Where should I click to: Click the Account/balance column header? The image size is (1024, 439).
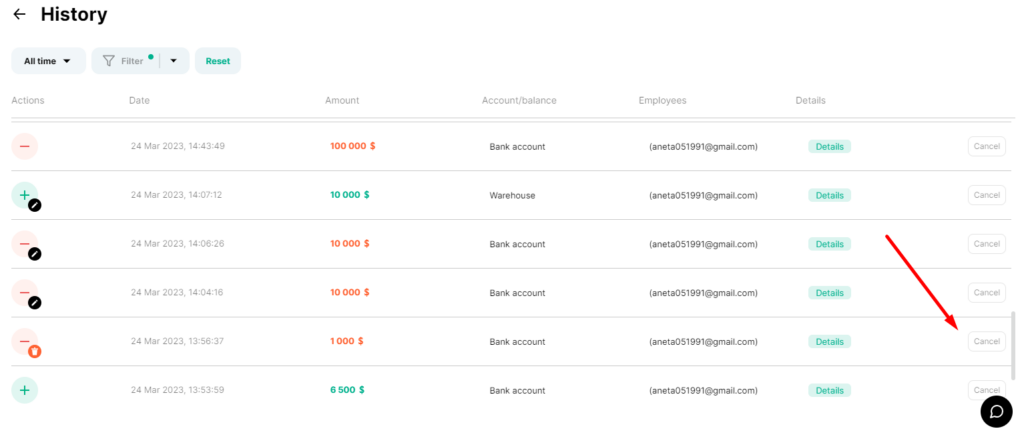click(519, 101)
